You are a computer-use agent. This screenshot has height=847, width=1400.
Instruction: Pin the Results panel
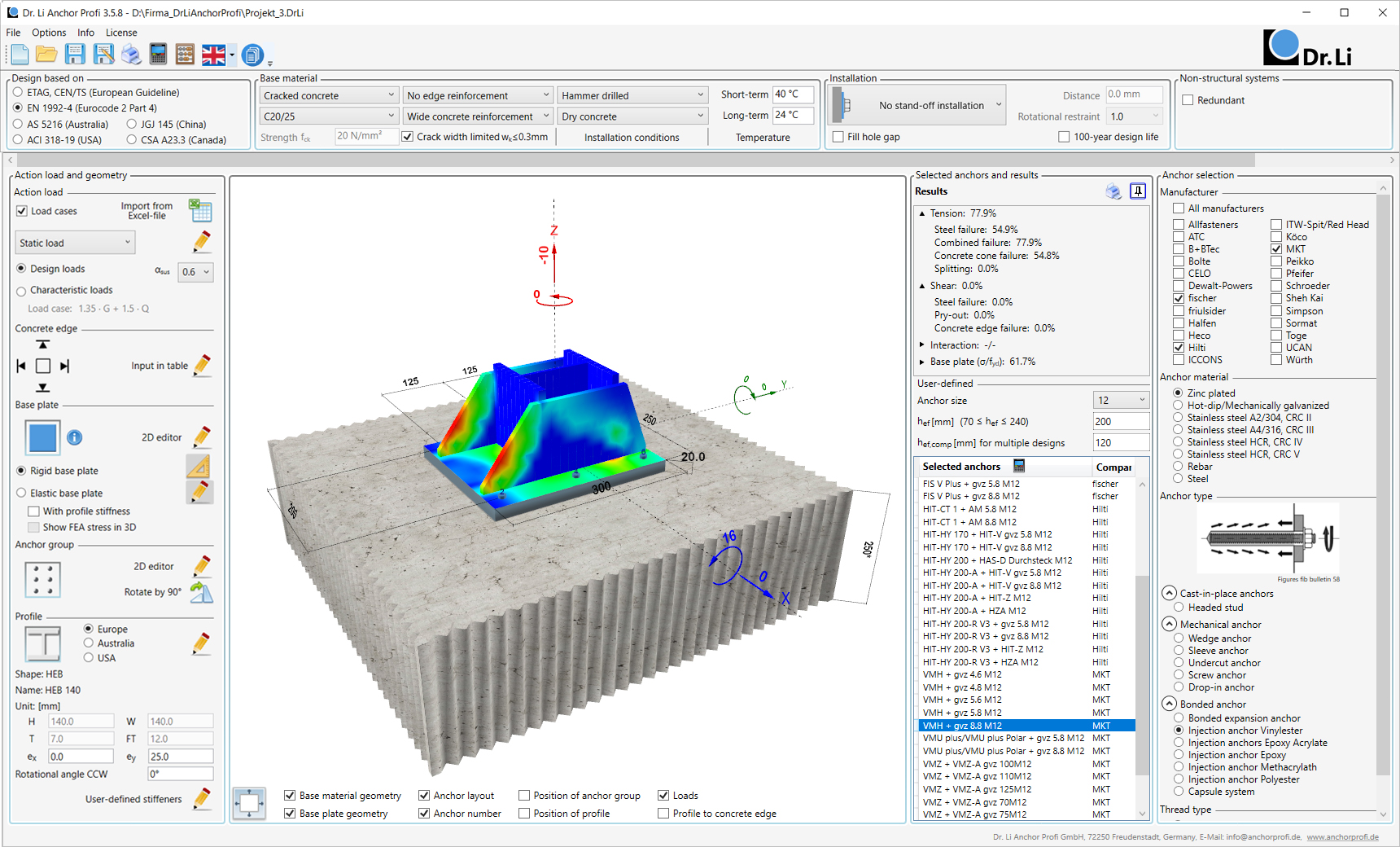[1138, 191]
